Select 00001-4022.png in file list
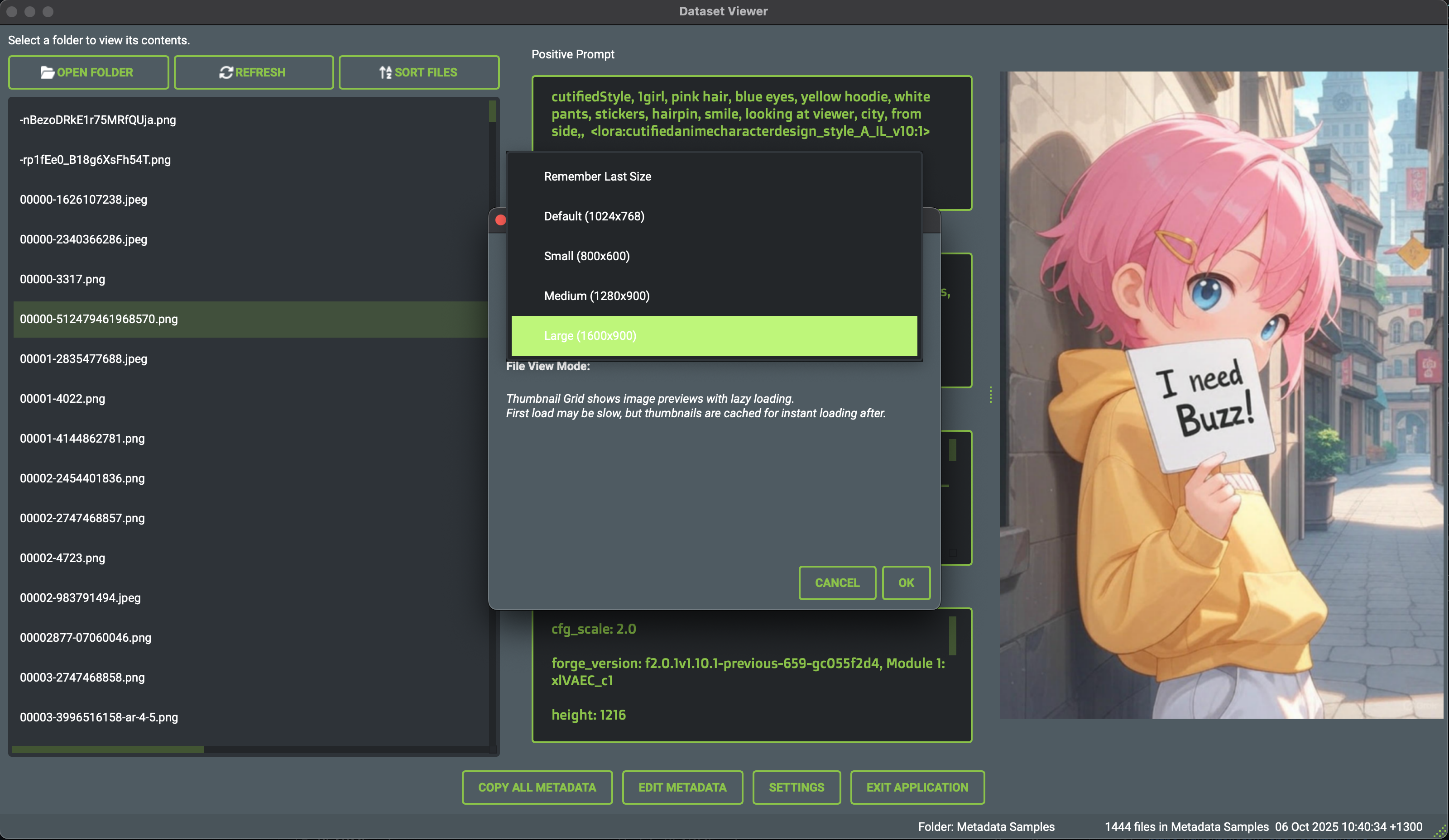 click(62, 399)
